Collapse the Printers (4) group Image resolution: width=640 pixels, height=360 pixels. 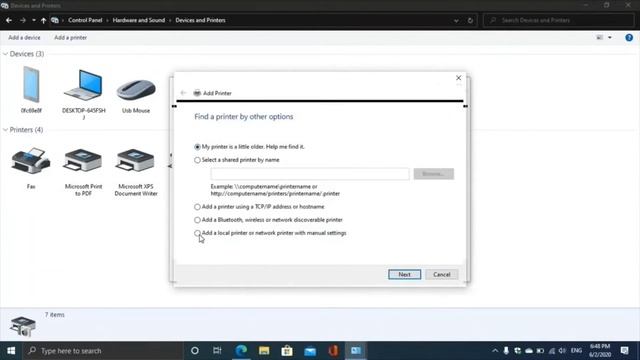point(5,130)
